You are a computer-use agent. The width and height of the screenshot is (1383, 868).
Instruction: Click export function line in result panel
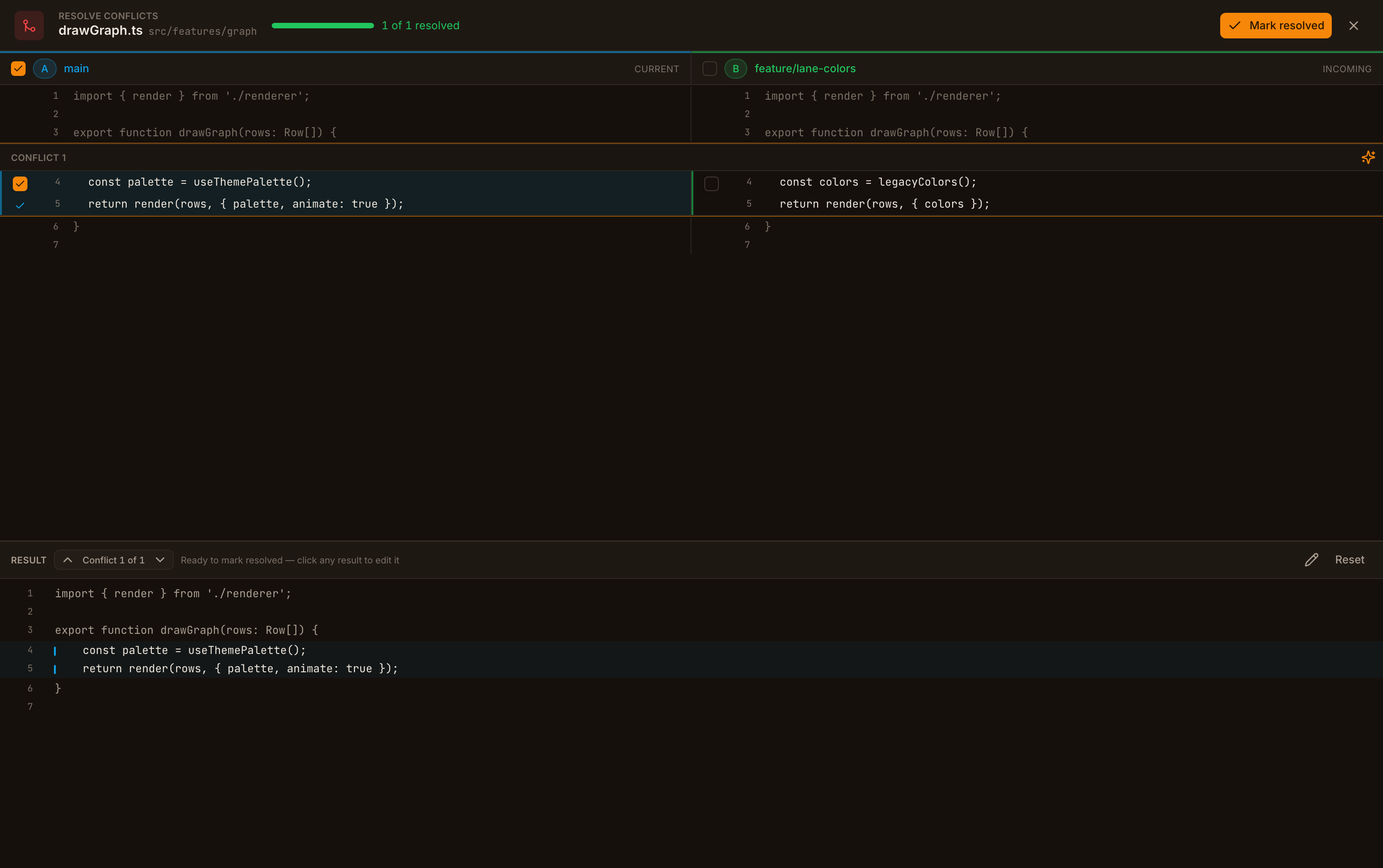click(x=187, y=630)
